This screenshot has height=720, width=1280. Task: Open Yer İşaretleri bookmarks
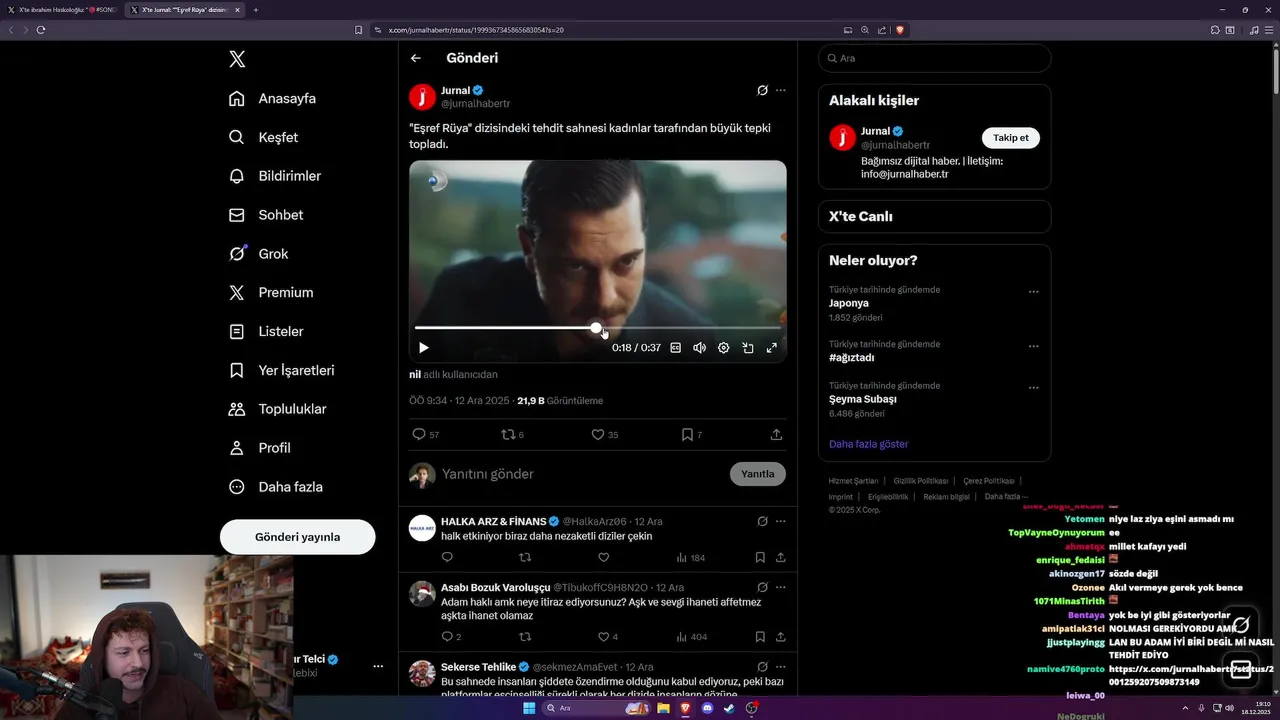click(x=281, y=370)
